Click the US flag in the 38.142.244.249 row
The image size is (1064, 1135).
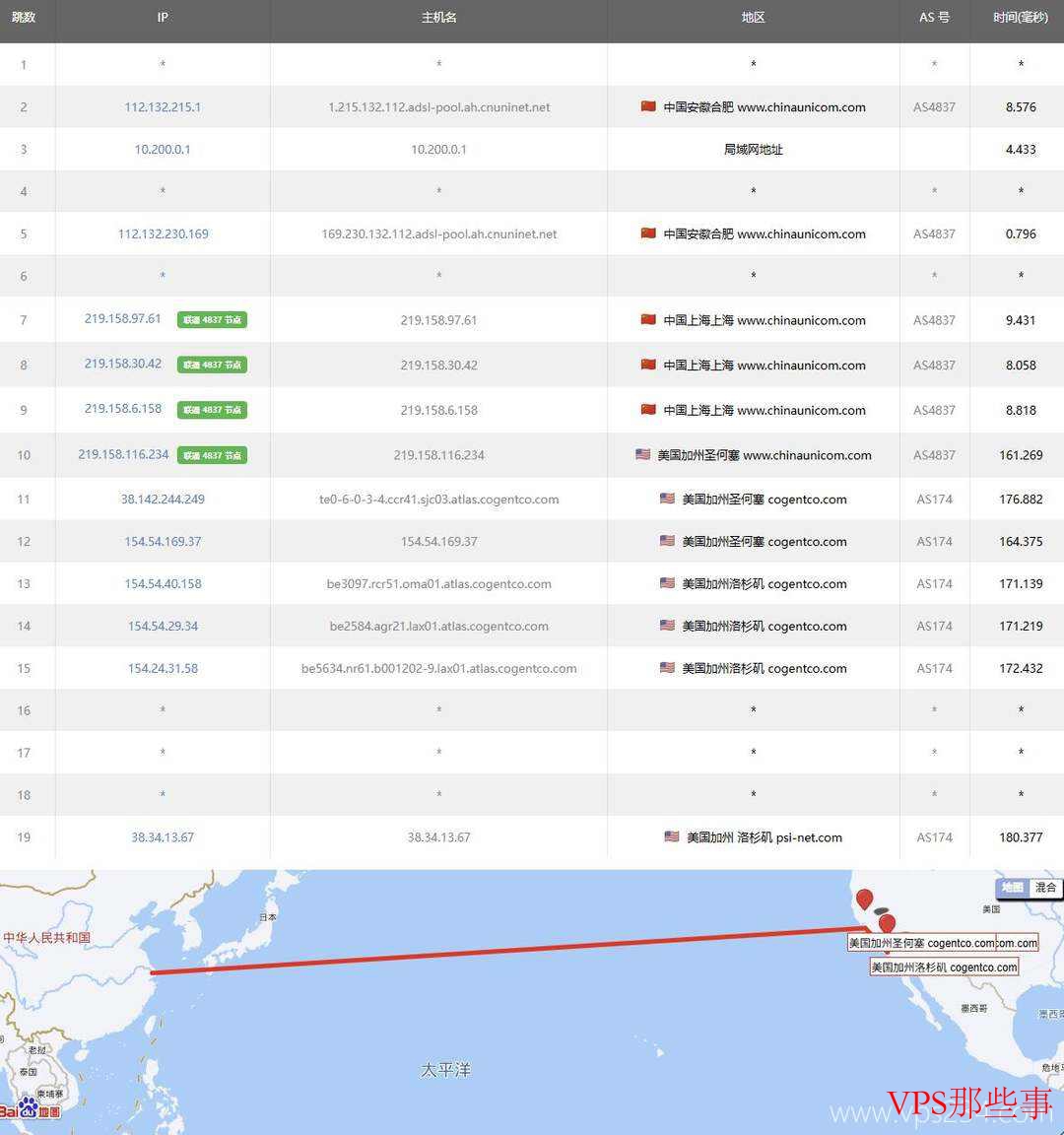pos(667,498)
